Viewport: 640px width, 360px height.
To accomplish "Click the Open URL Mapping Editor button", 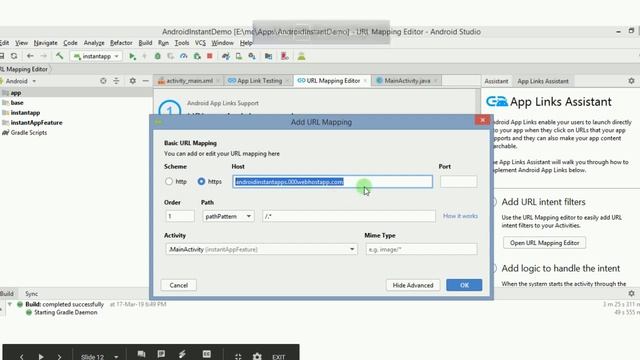I will click(544, 243).
